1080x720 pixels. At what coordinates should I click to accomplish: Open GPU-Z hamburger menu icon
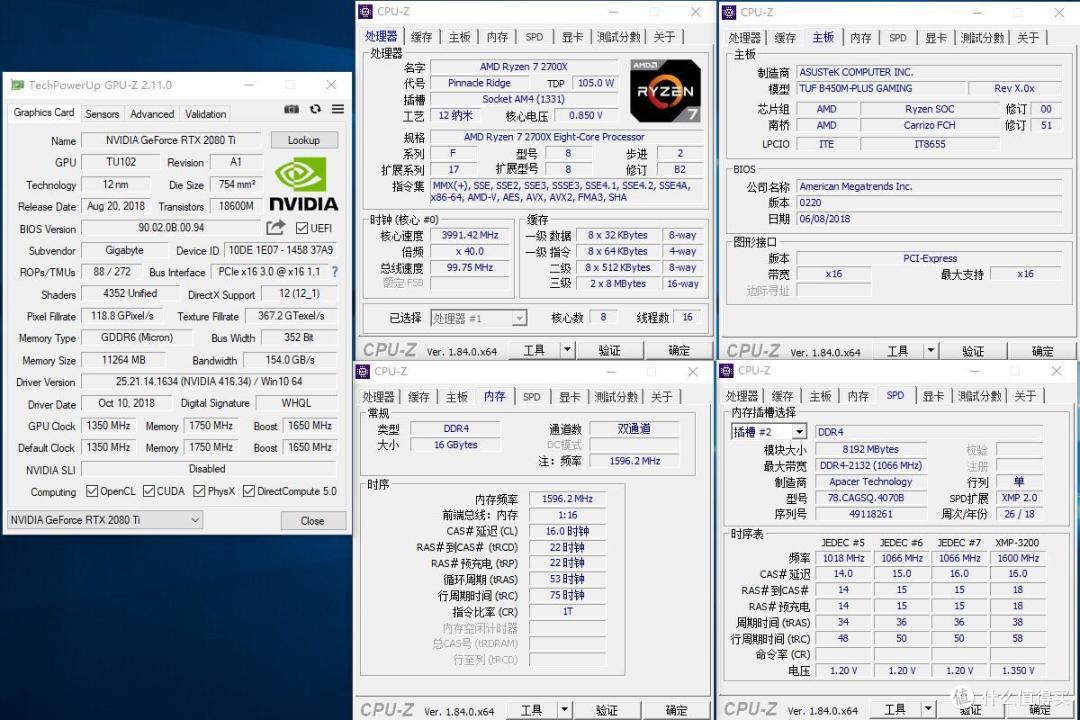338,109
